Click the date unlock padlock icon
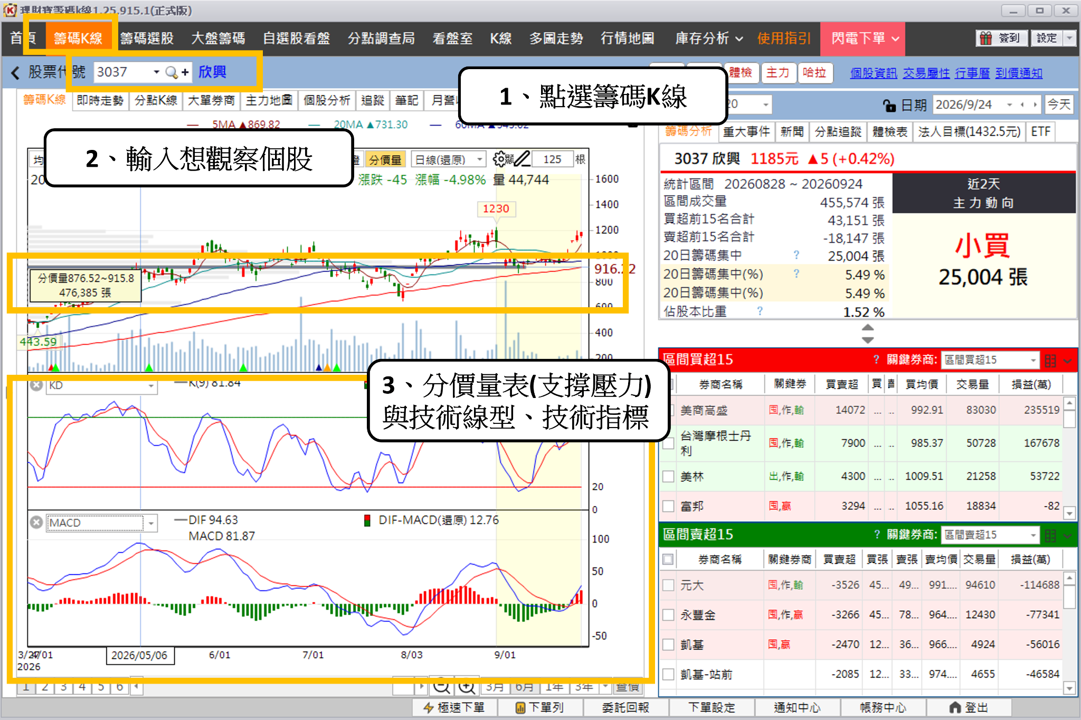 click(x=889, y=105)
